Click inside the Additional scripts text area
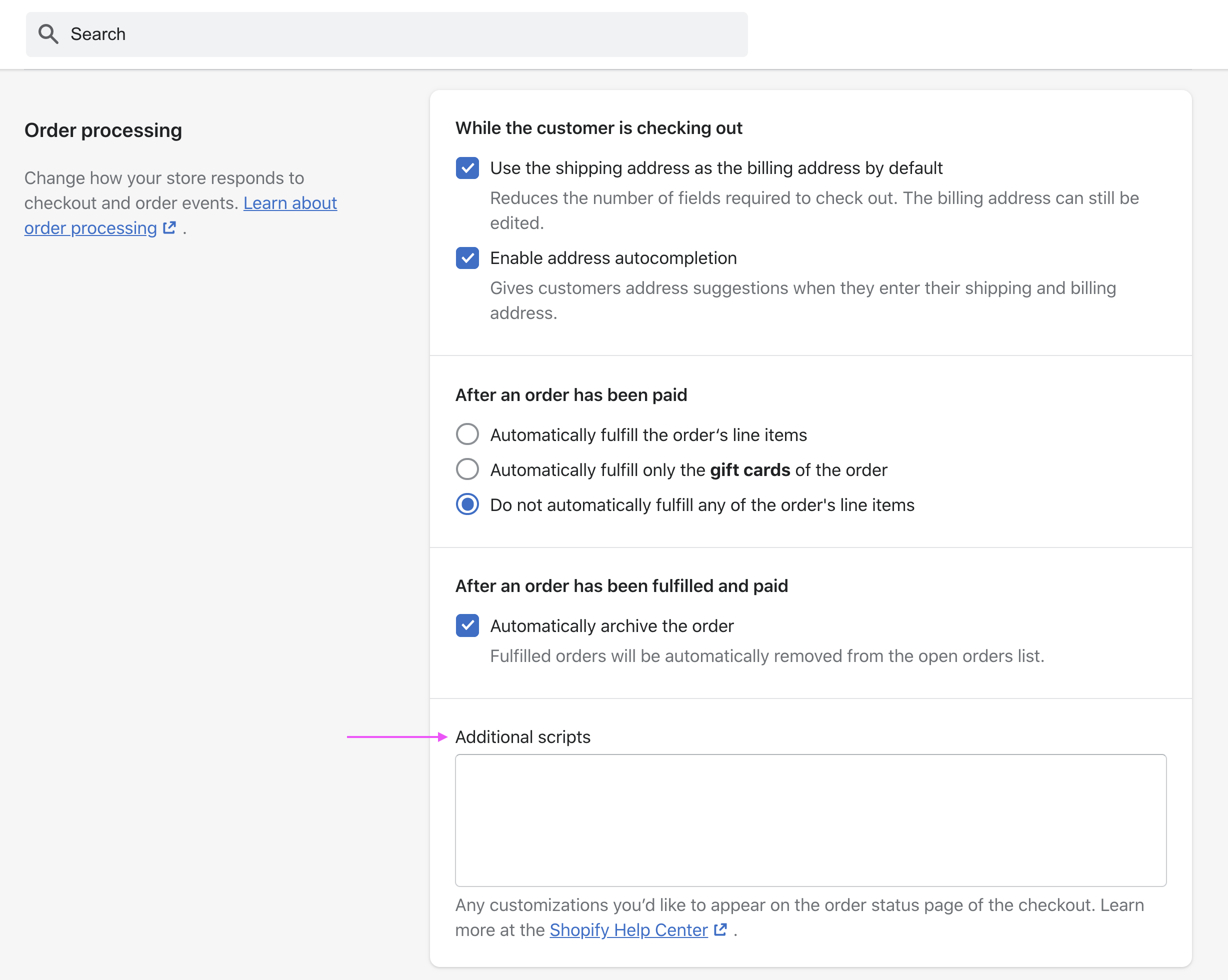The image size is (1228, 980). pos(810,820)
